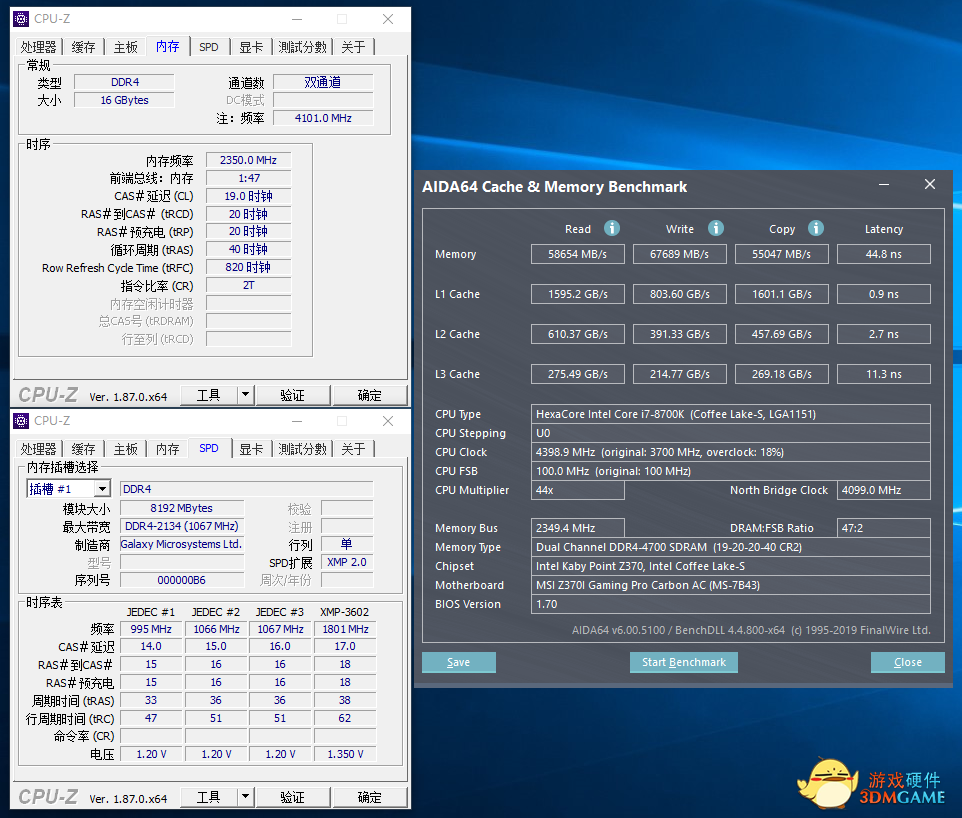Screen dimensions: 962x818
Task: Click the 指令比率 2T value
Action: click(x=248, y=285)
